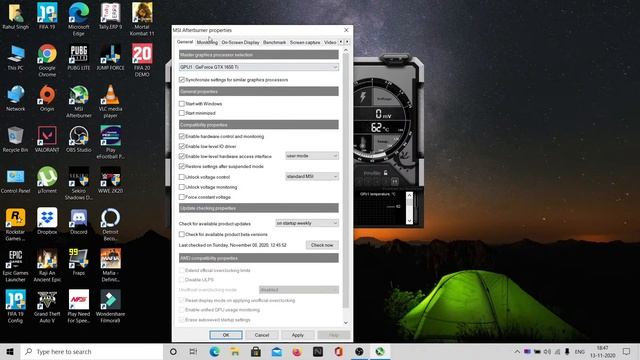Launch the Grand Theft Auto V shortcut
Viewport: 640px width, 360px height.
point(47,307)
